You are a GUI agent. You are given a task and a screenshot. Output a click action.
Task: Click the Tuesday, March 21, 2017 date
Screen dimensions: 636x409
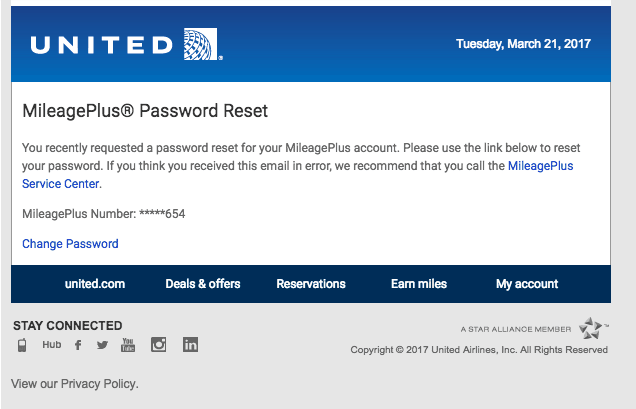click(523, 44)
